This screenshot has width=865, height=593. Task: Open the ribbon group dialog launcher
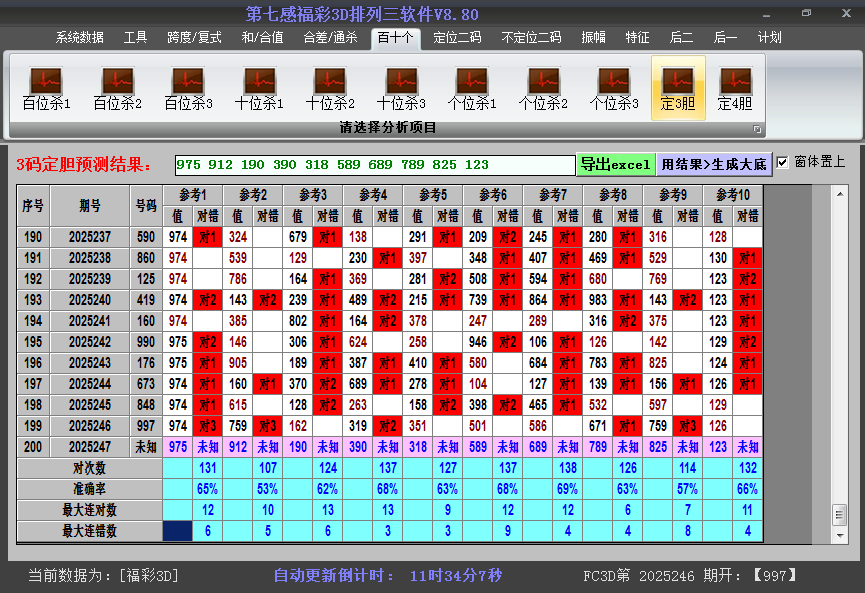coord(757,129)
